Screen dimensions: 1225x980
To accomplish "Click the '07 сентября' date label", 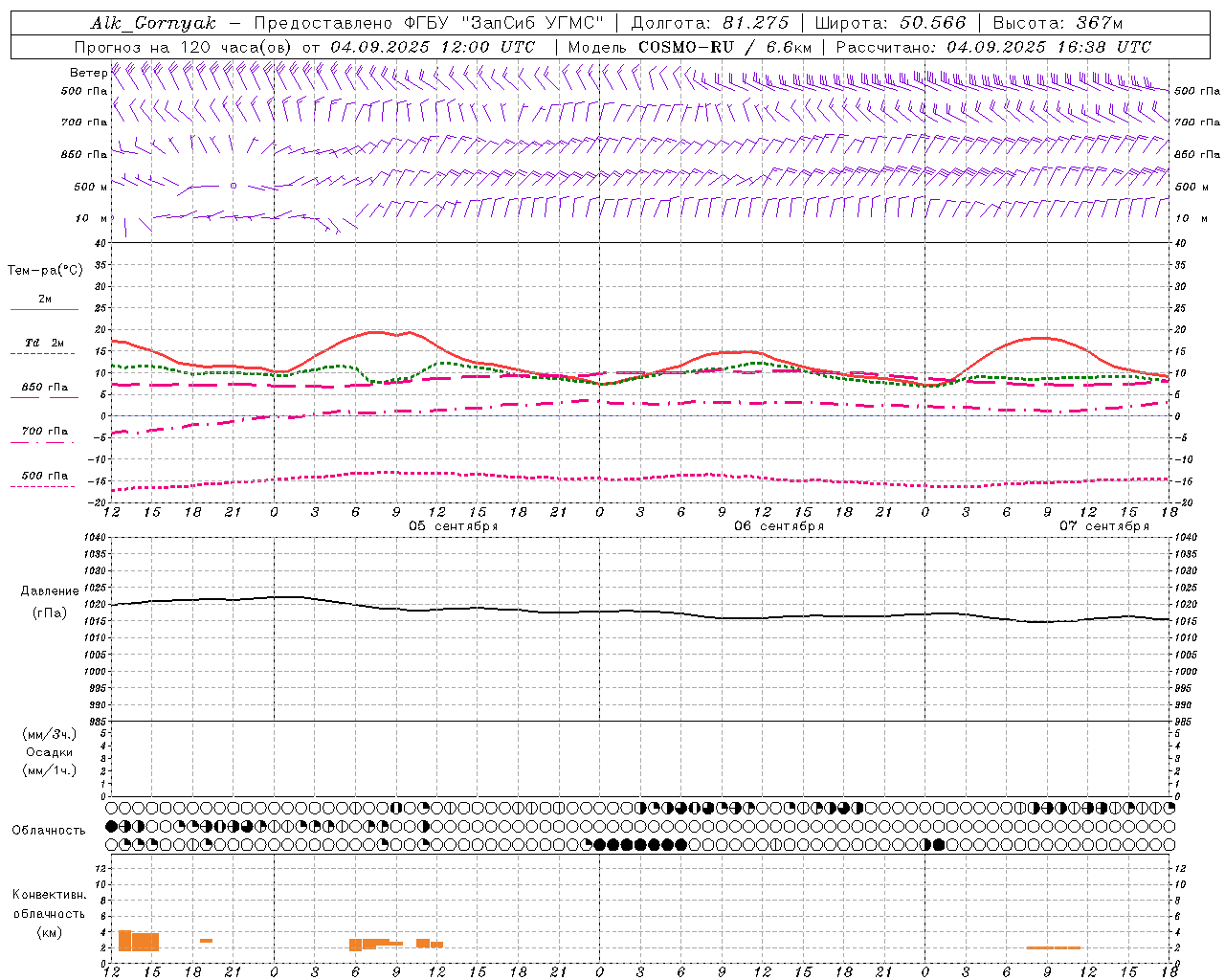I will (1104, 526).
